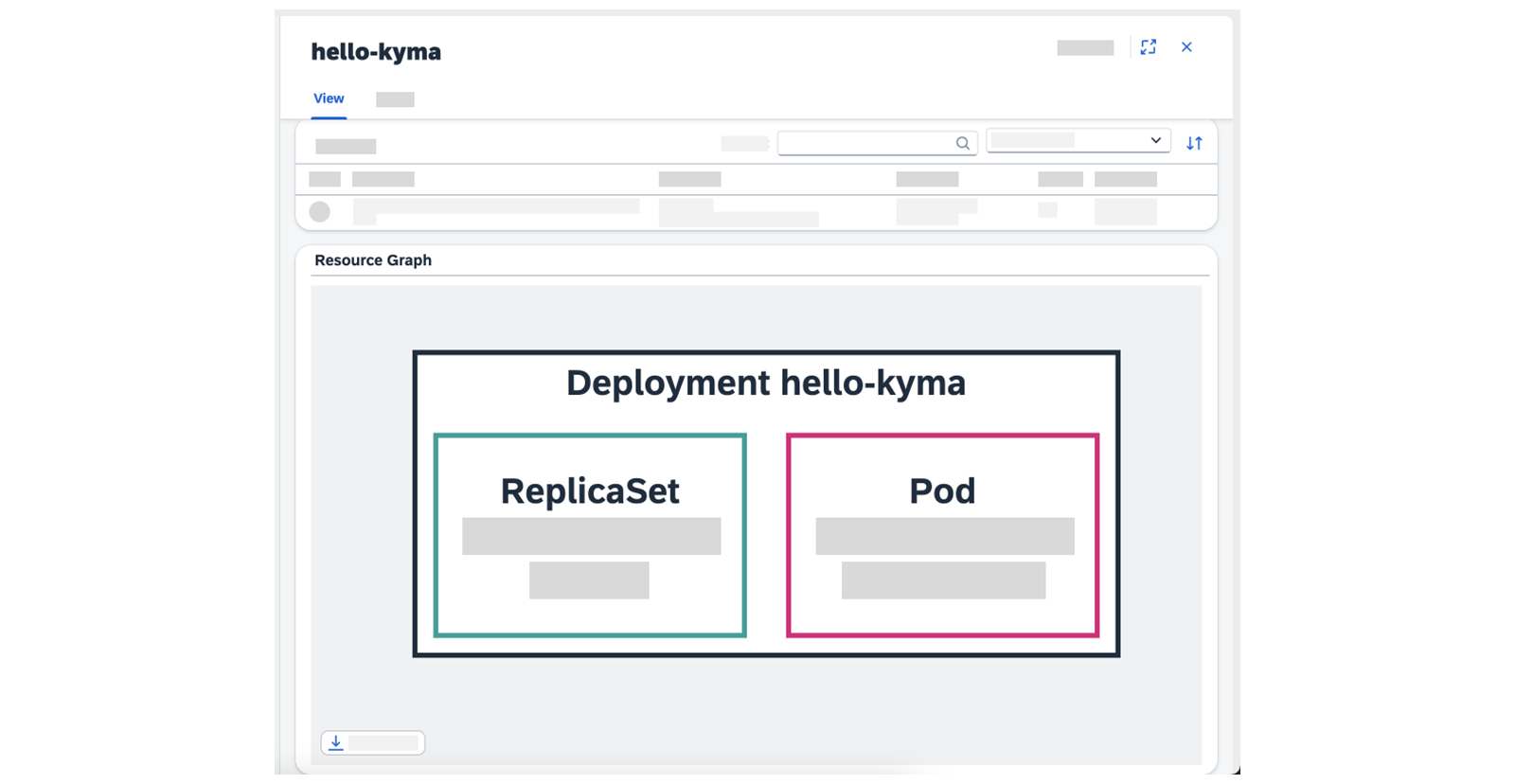The height and width of the screenshot is (784, 1515).
Task: Click the sort arrows icon
Action: (x=1195, y=143)
